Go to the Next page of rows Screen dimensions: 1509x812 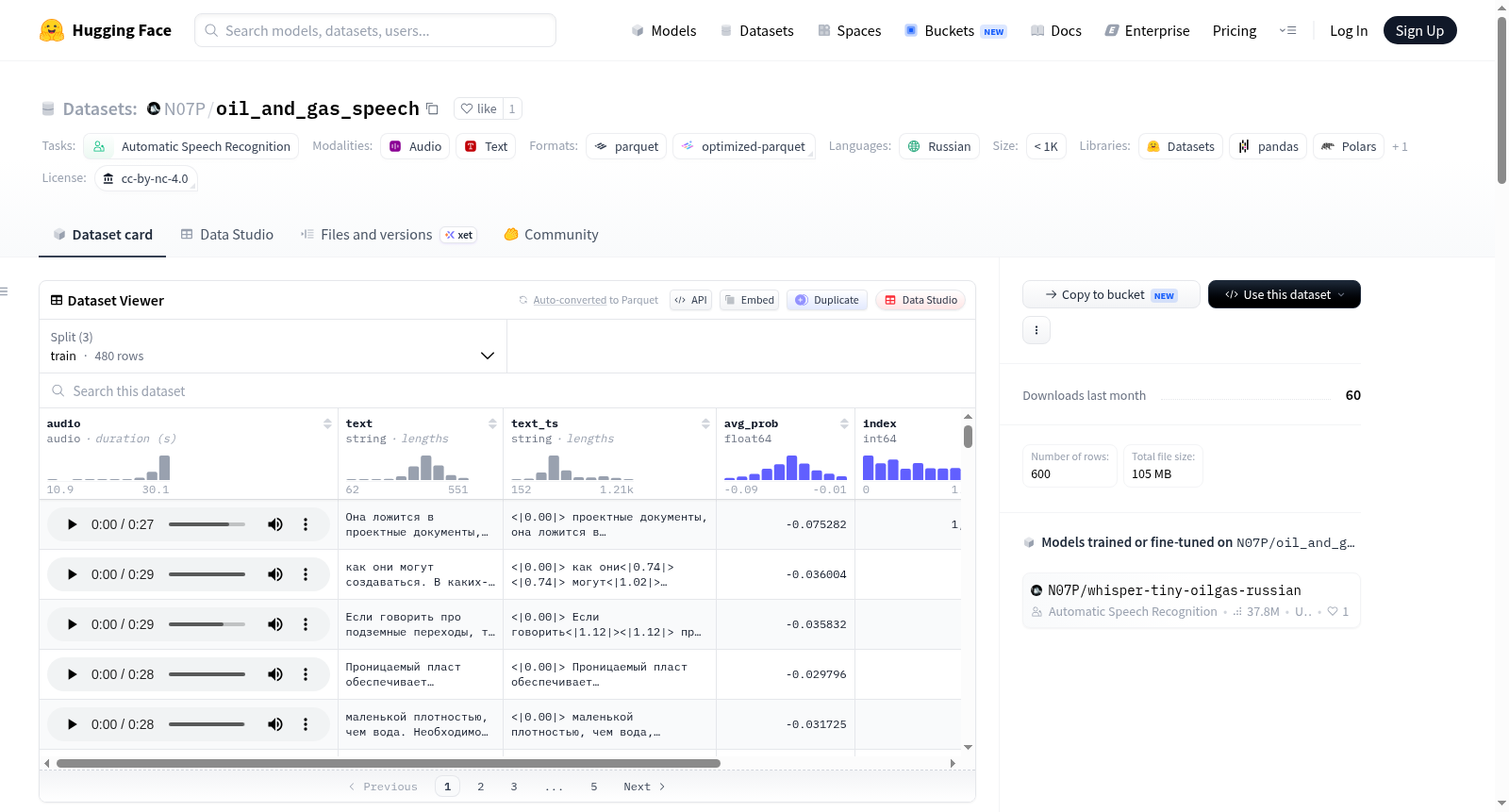tap(644, 787)
